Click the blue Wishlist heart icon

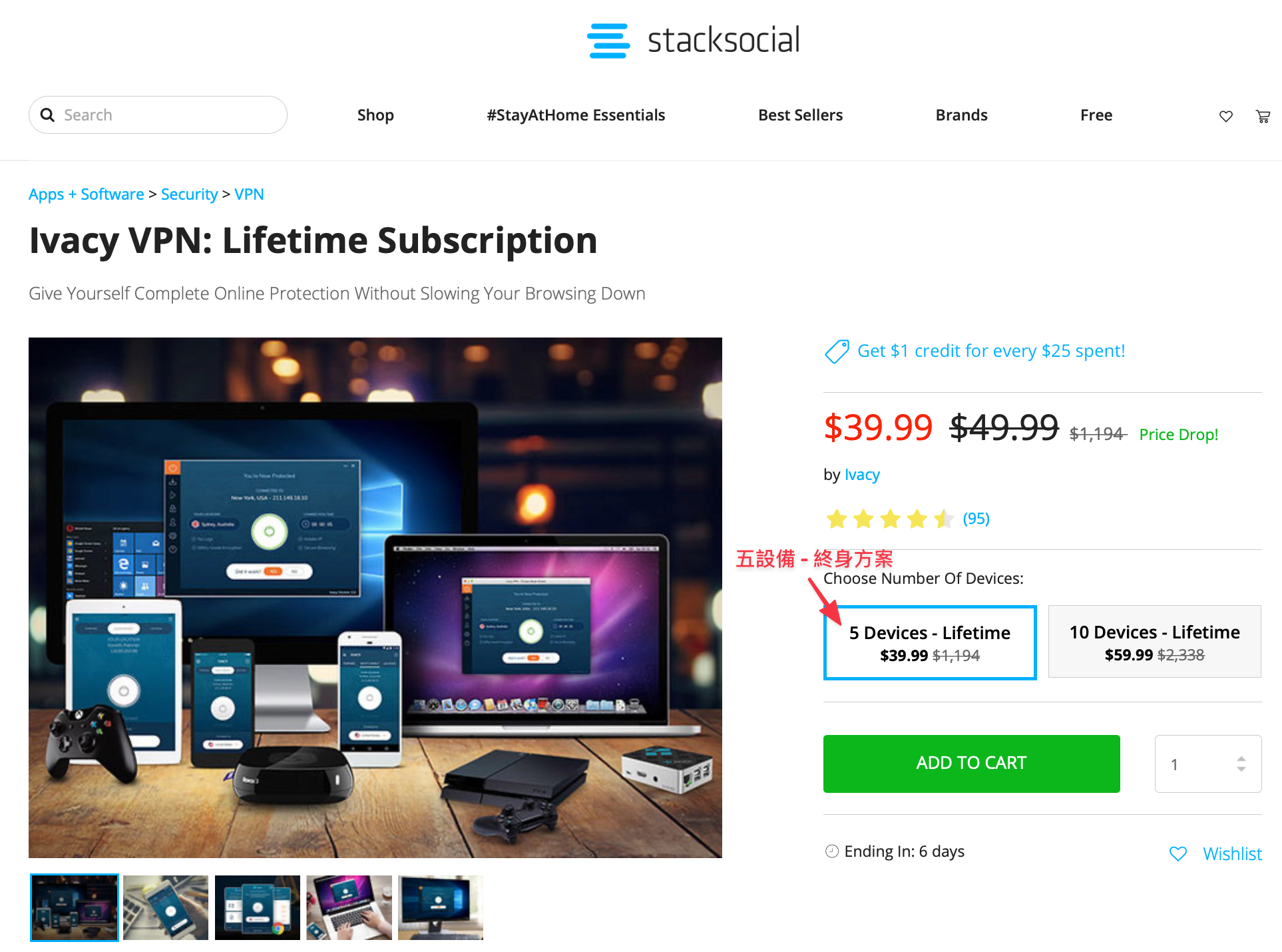click(x=1177, y=853)
